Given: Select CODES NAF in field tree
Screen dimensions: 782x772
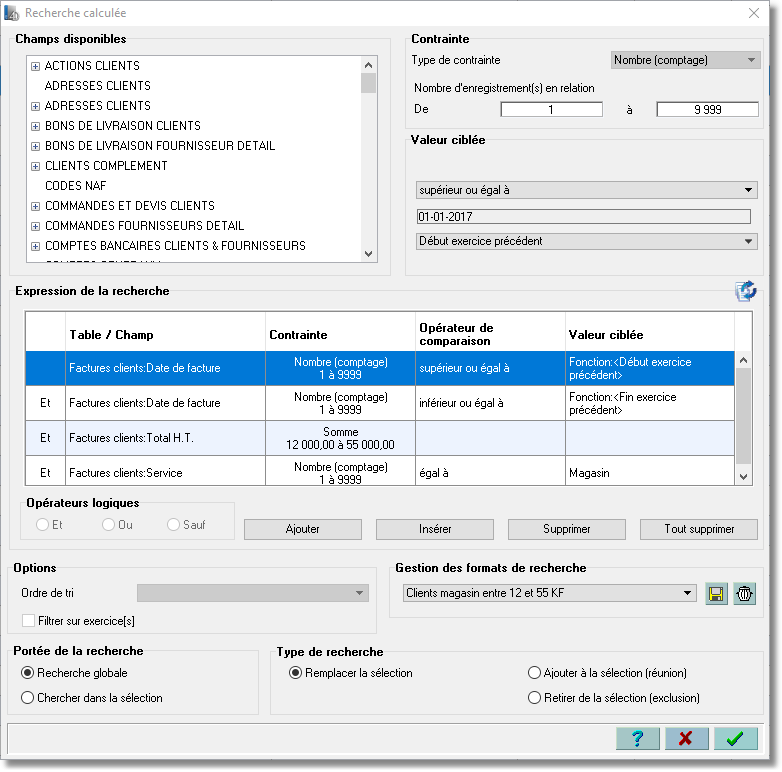Looking at the screenshot, I should tap(75, 186).
